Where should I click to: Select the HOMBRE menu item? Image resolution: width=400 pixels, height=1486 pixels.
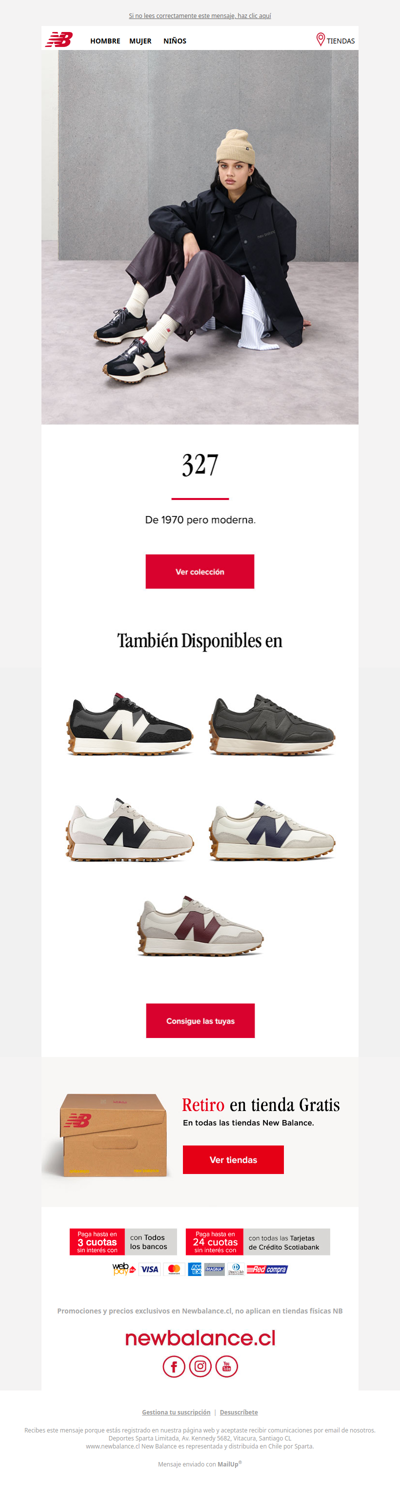pos(105,41)
